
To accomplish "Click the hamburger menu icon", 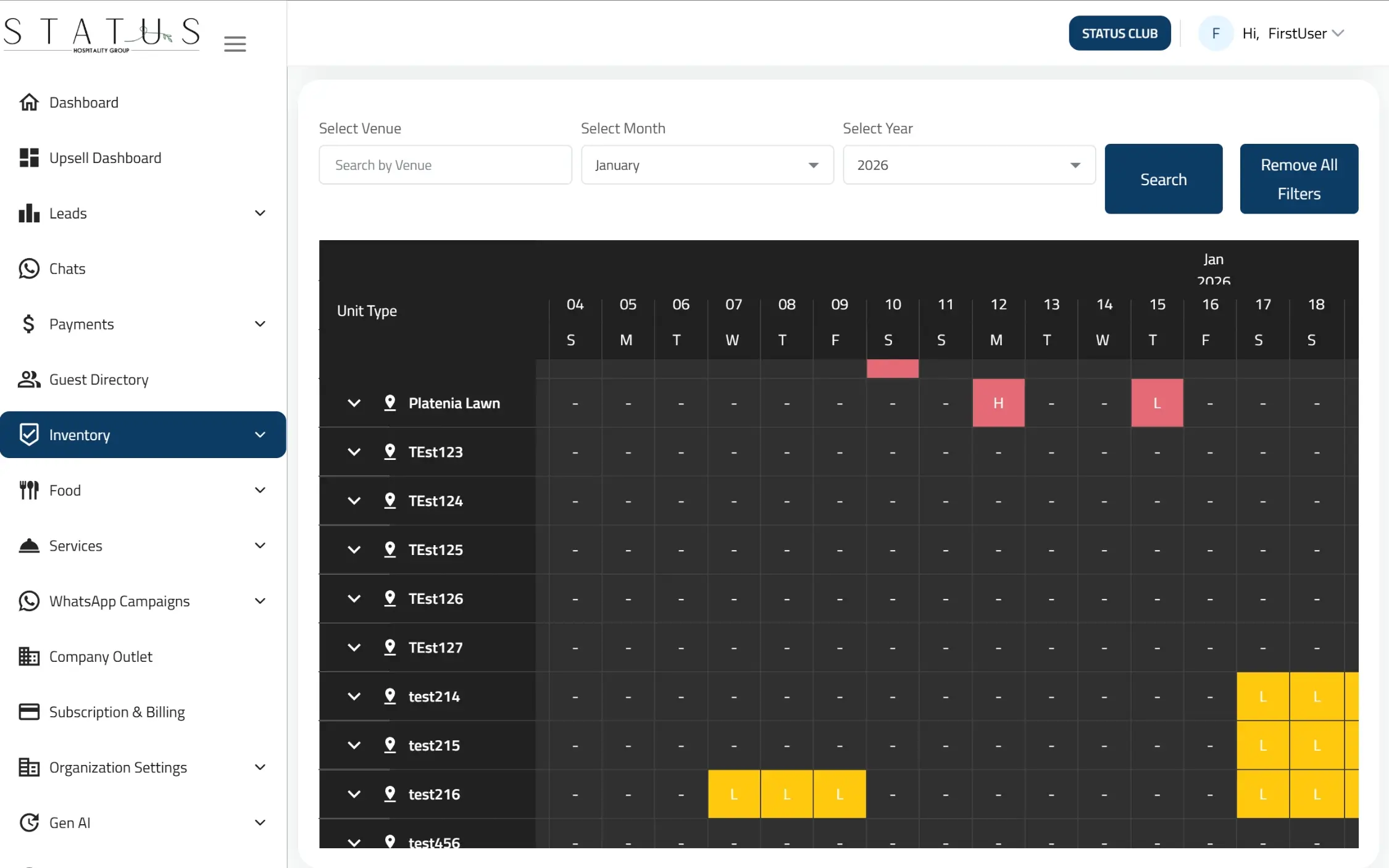I will point(235,43).
